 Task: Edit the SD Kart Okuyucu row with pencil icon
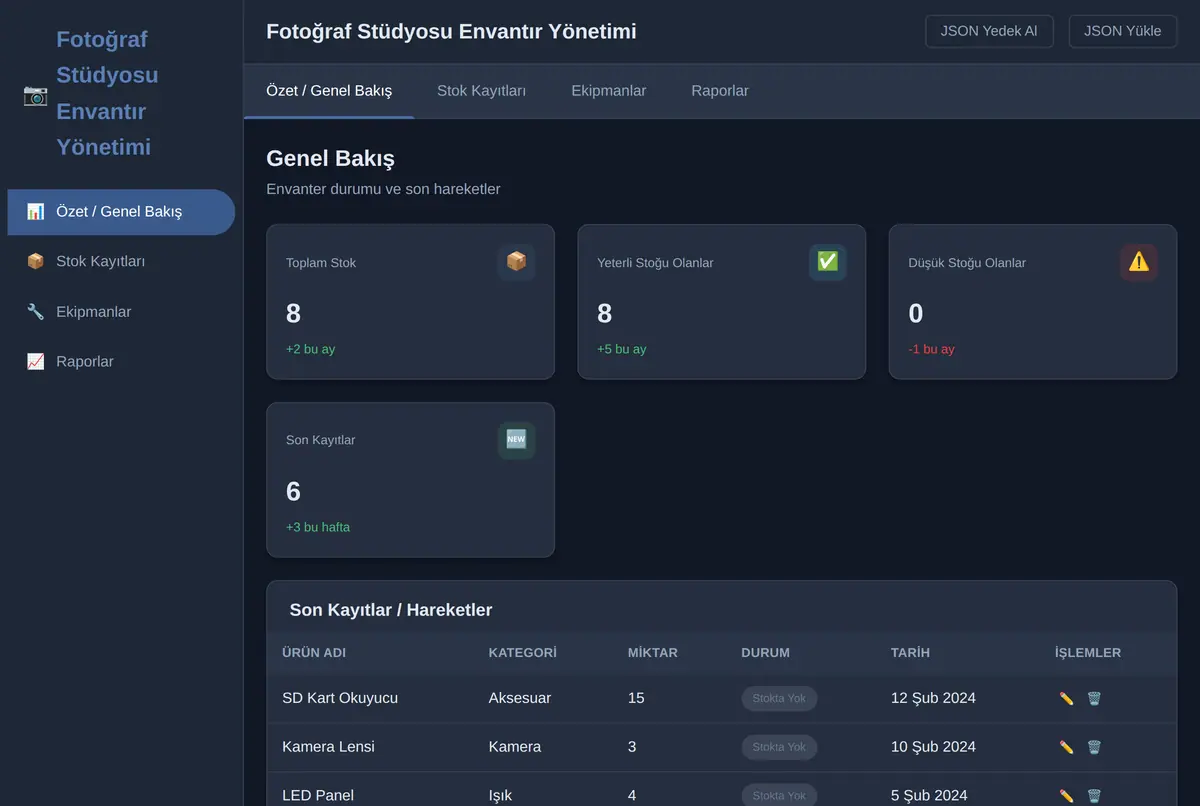click(x=1066, y=698)
